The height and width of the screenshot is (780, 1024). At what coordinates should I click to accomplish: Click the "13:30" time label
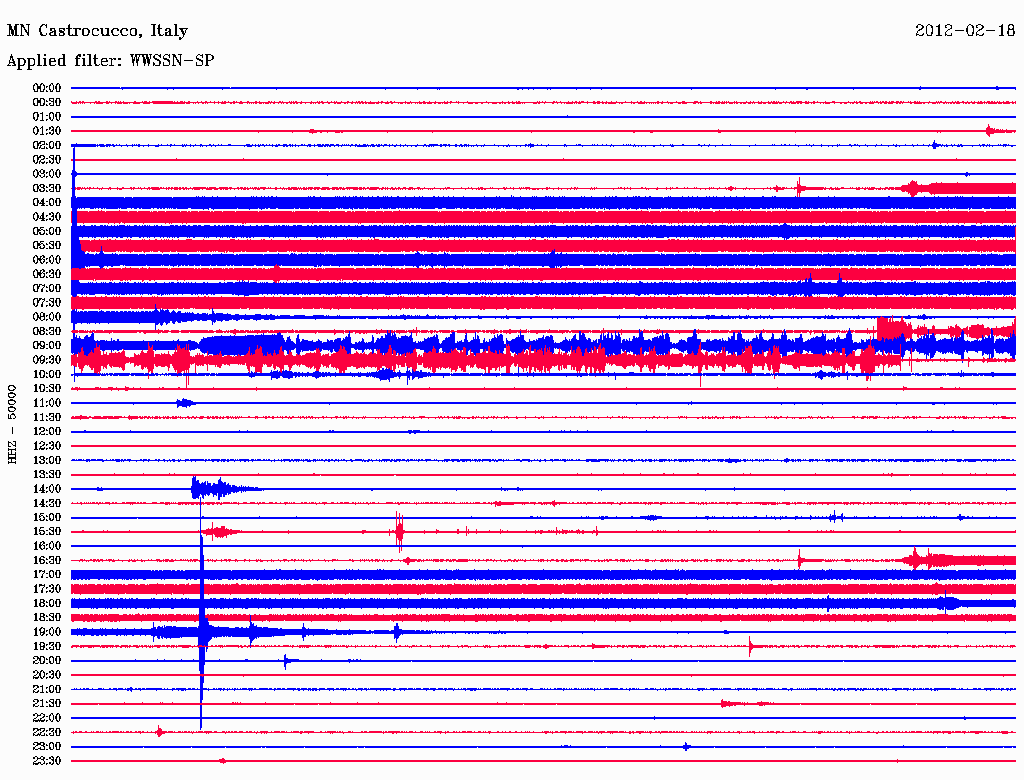tap(46, 474)
